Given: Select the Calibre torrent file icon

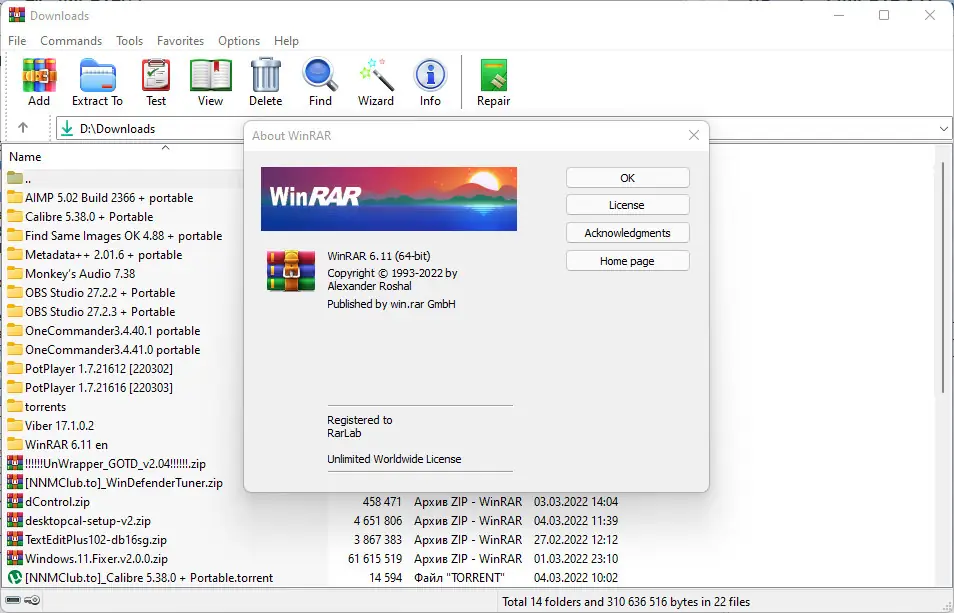Looking at the screenshot, I should point(15,578).
